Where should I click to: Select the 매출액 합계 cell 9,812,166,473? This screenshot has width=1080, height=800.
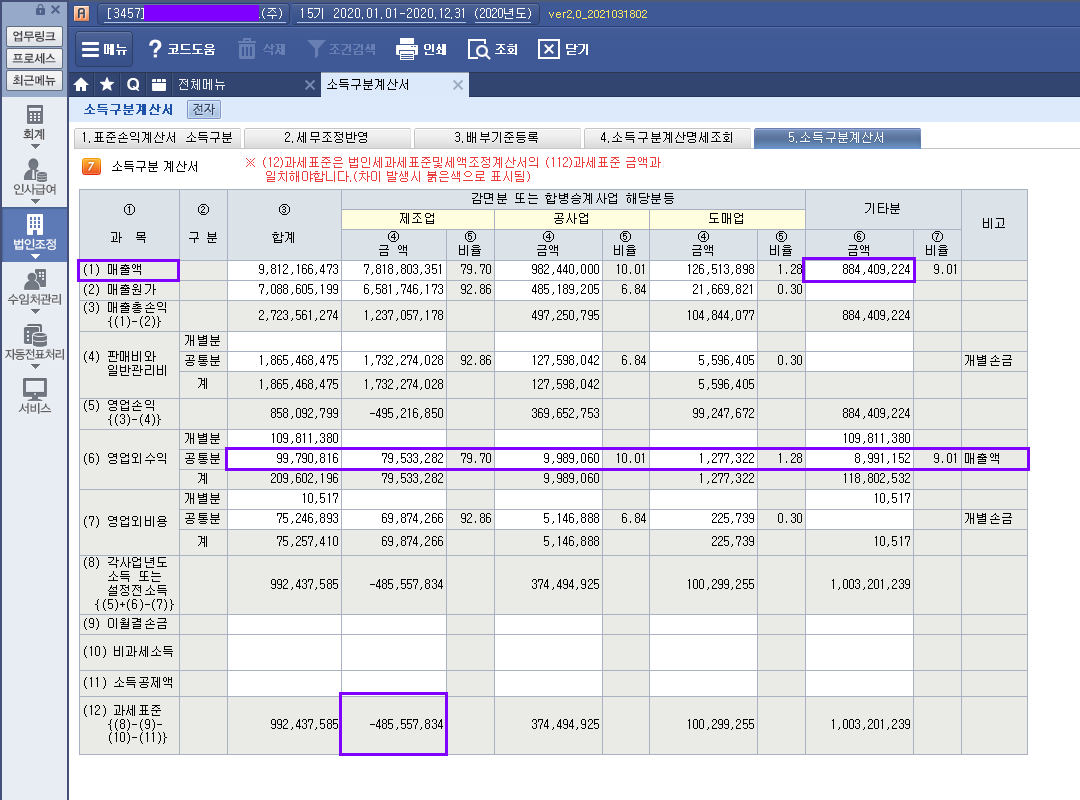coord(285,270)
